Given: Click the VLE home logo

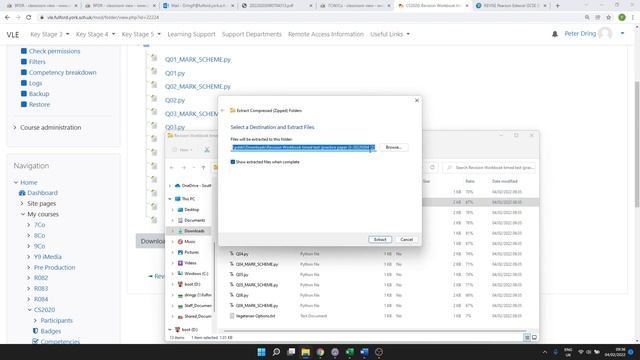Looking at the screenshot, I should click(13, 35).
